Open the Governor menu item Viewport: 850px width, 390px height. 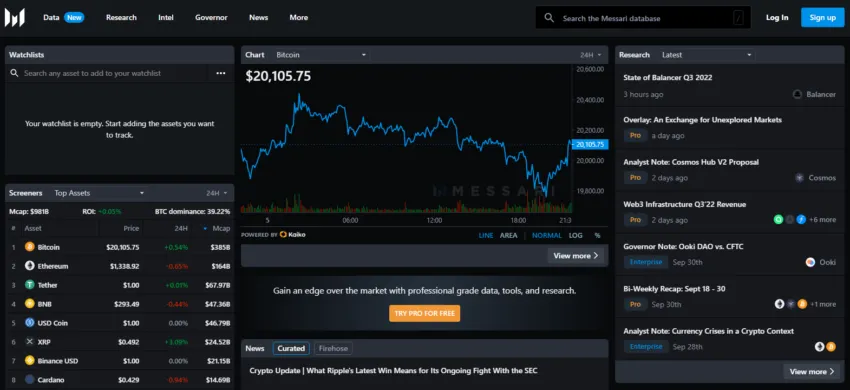[x=211, y=17]
